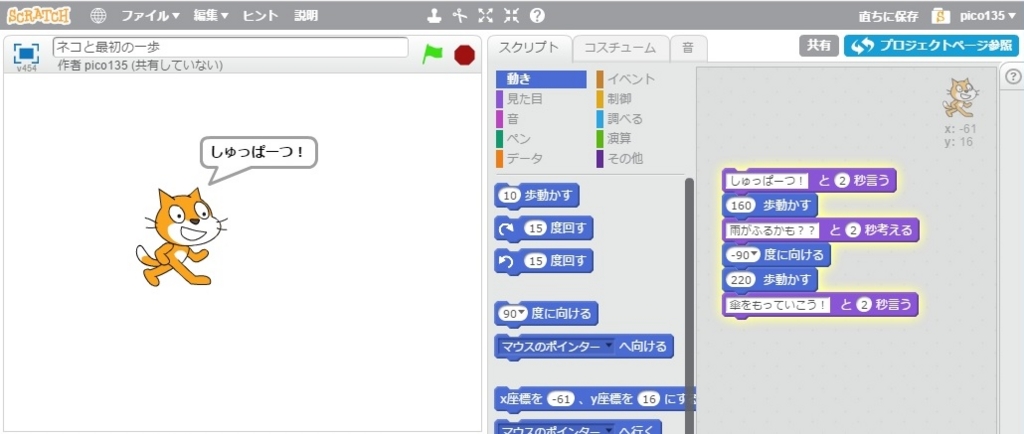Click the account folder icon near pico135
1024x434 pixels.
pos(940,16)
